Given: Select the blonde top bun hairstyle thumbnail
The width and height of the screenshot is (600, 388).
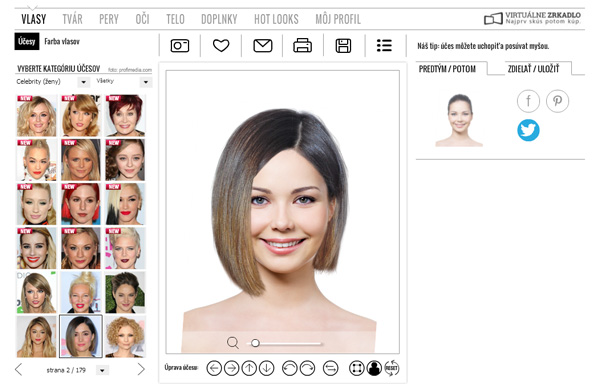Looking at the screenshot, I should (81, 292).
